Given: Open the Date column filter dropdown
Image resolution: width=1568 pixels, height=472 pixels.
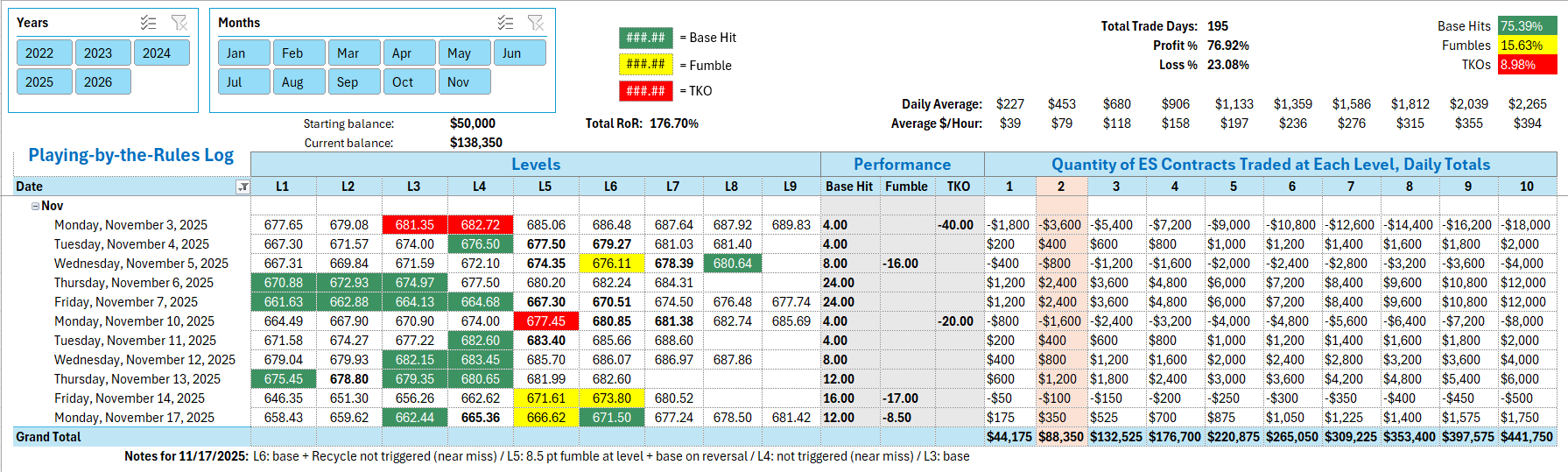Looking at the screenshot, I should [x=243, y=187].
